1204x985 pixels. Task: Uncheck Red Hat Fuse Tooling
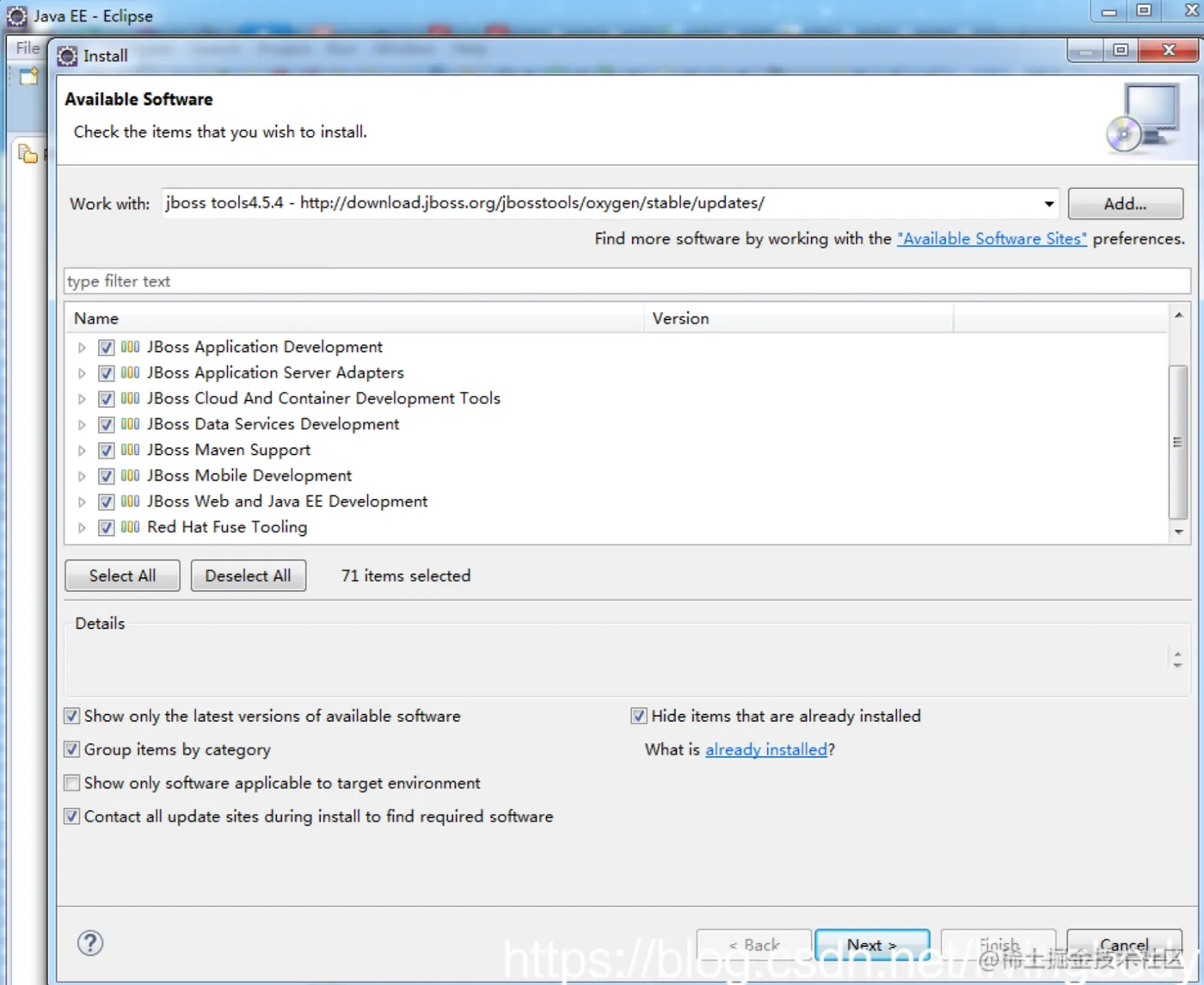[107, 528]
